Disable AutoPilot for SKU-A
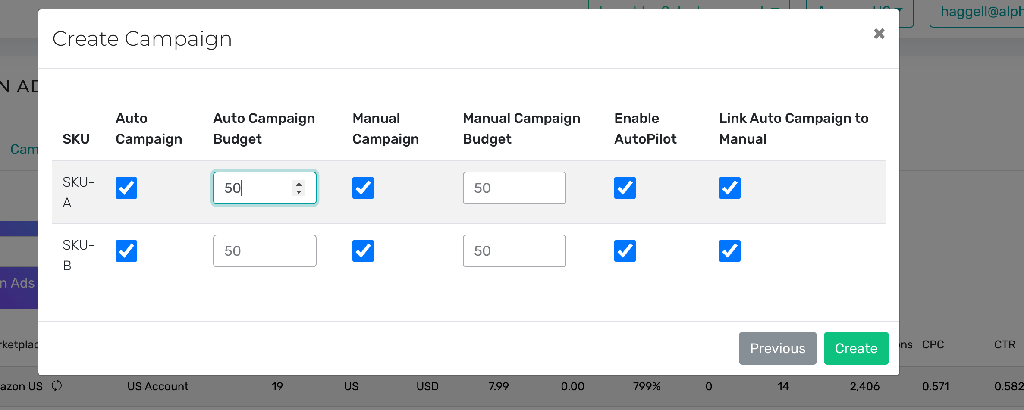1024x410 pixels. [625, 188]
